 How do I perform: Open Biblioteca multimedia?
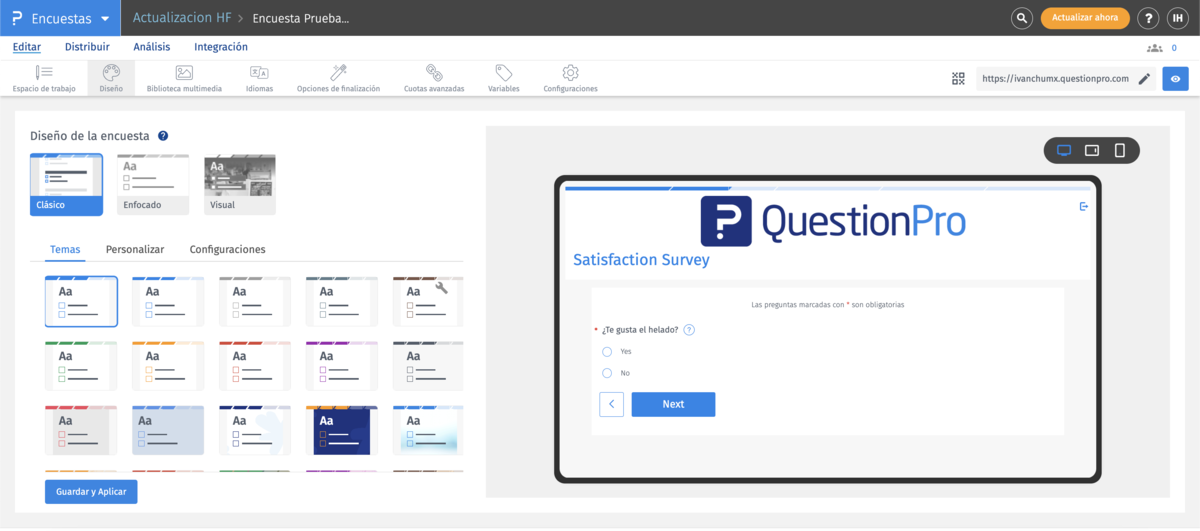point(184,78)
